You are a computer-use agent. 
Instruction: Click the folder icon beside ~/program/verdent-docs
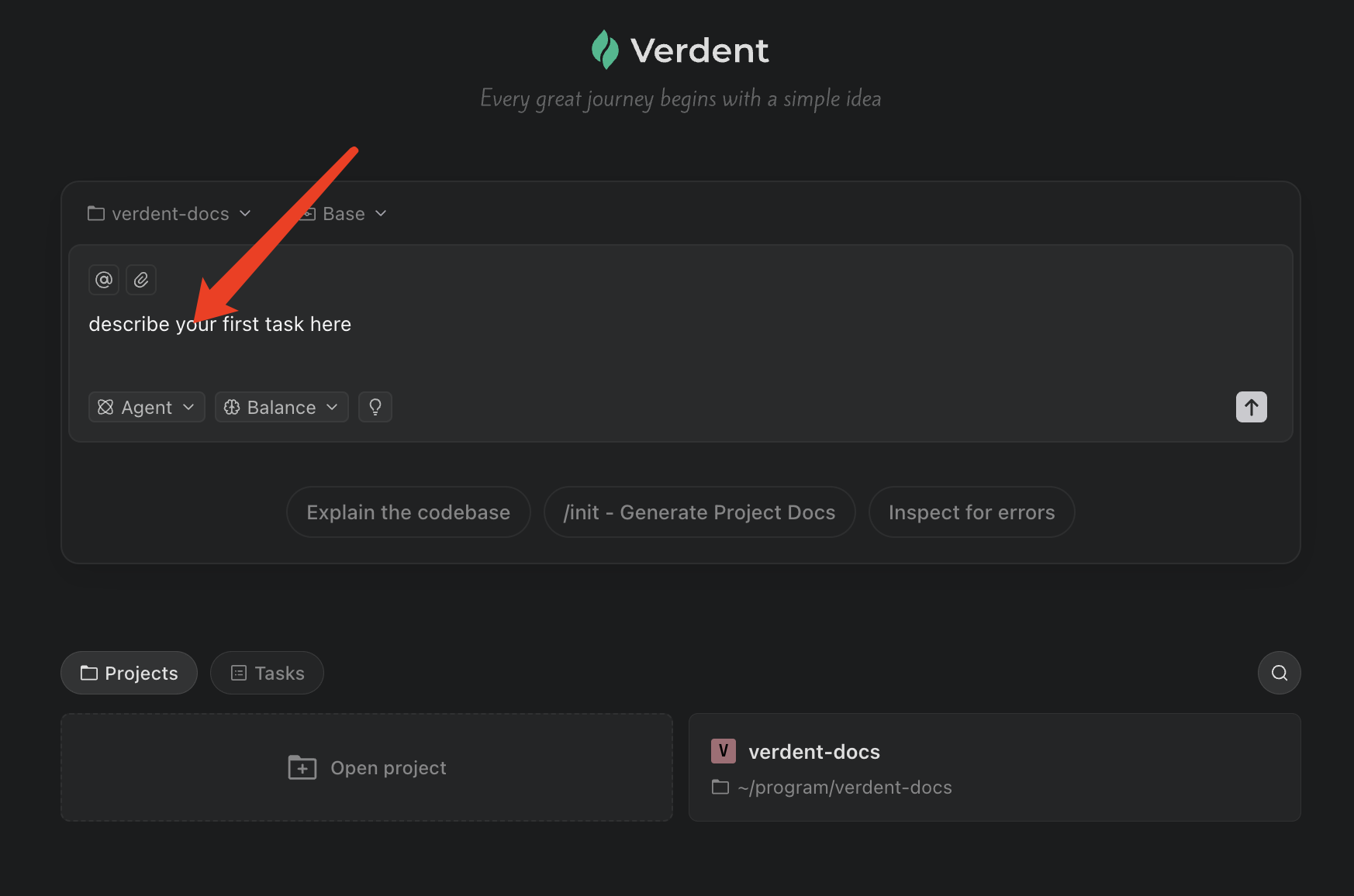(720, 787)
